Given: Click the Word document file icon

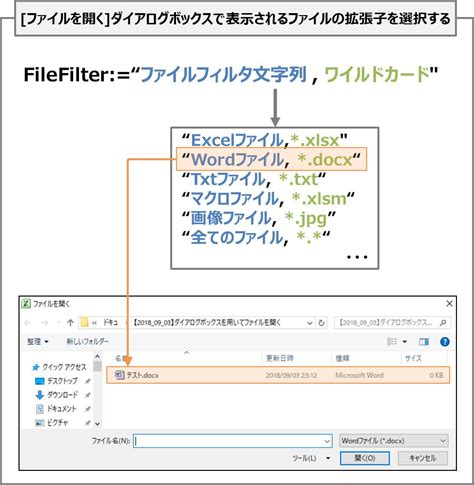Looking at the screenshot, I should point(119,375).
